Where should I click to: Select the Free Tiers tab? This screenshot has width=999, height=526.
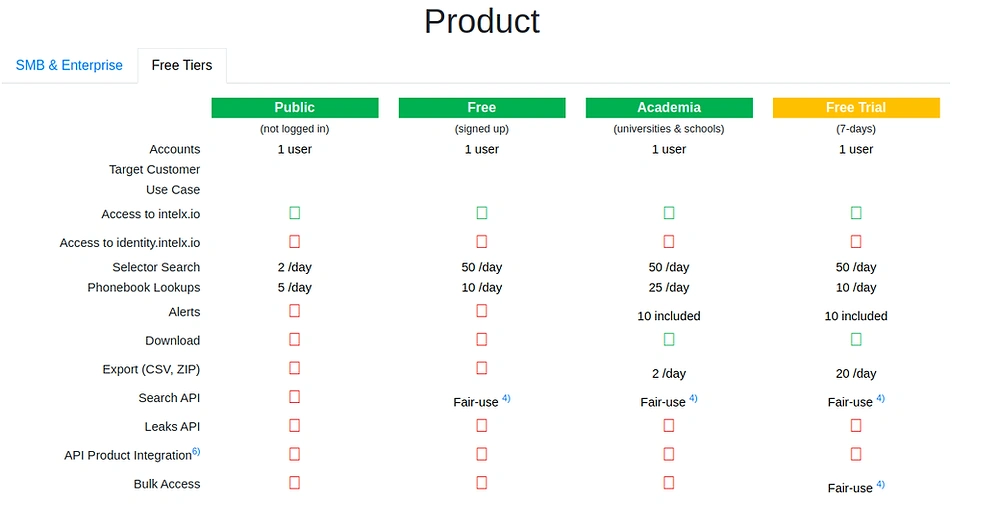(x=181, y=66)
